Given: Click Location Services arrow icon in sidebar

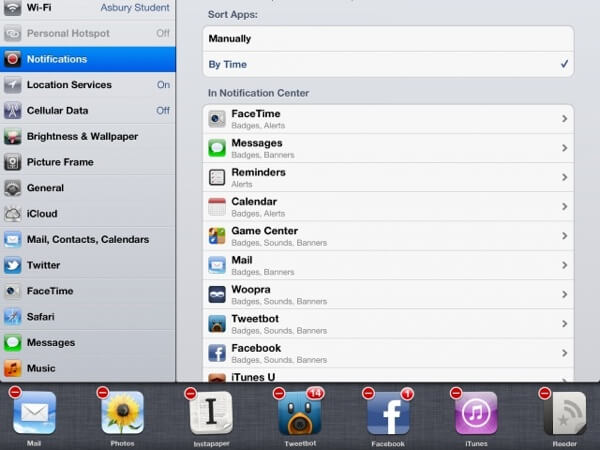Looking at the screenshot, I should click(x=13, y=85).
